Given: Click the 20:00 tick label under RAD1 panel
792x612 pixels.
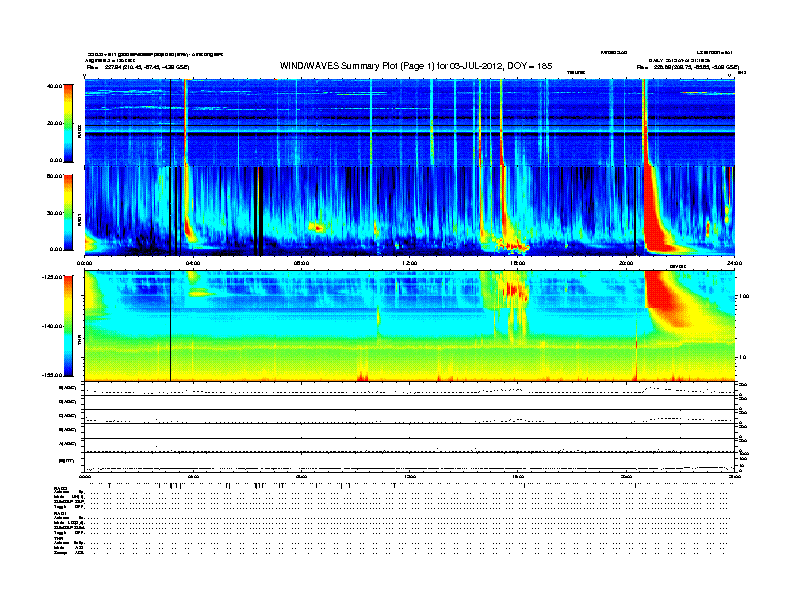Looking at the screenshot, I should click(x=626, y=263).
